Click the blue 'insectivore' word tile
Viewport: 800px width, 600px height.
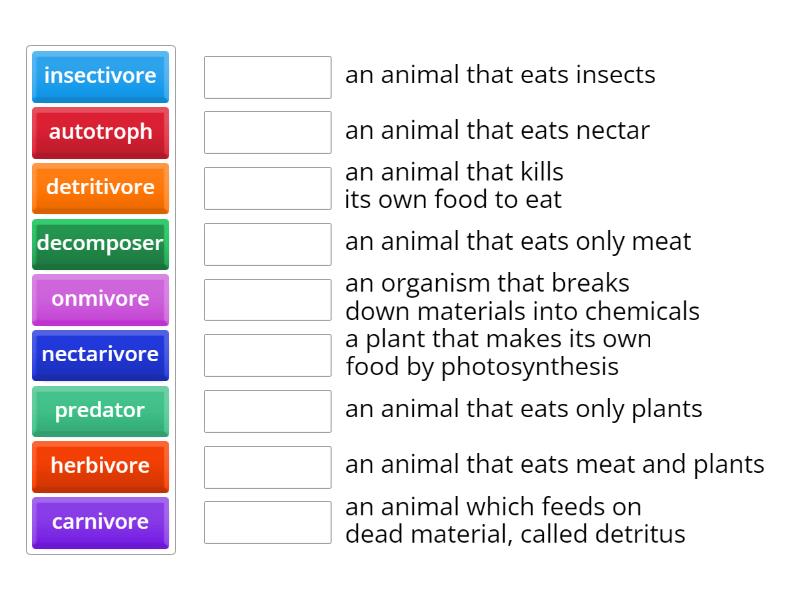(x=100, y=76)
